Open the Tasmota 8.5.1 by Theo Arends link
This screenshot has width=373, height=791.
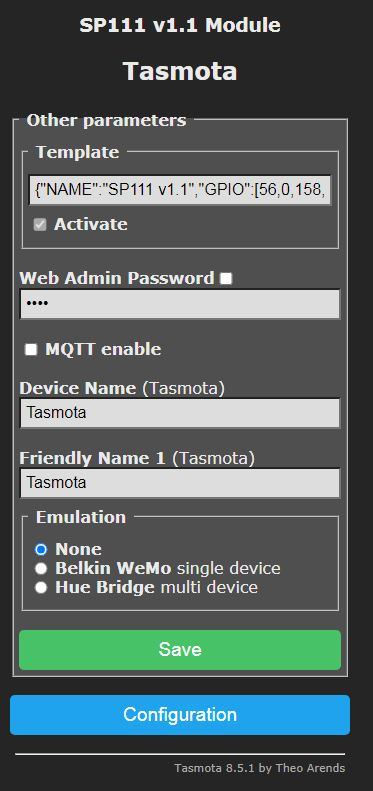tap(259, 768)
